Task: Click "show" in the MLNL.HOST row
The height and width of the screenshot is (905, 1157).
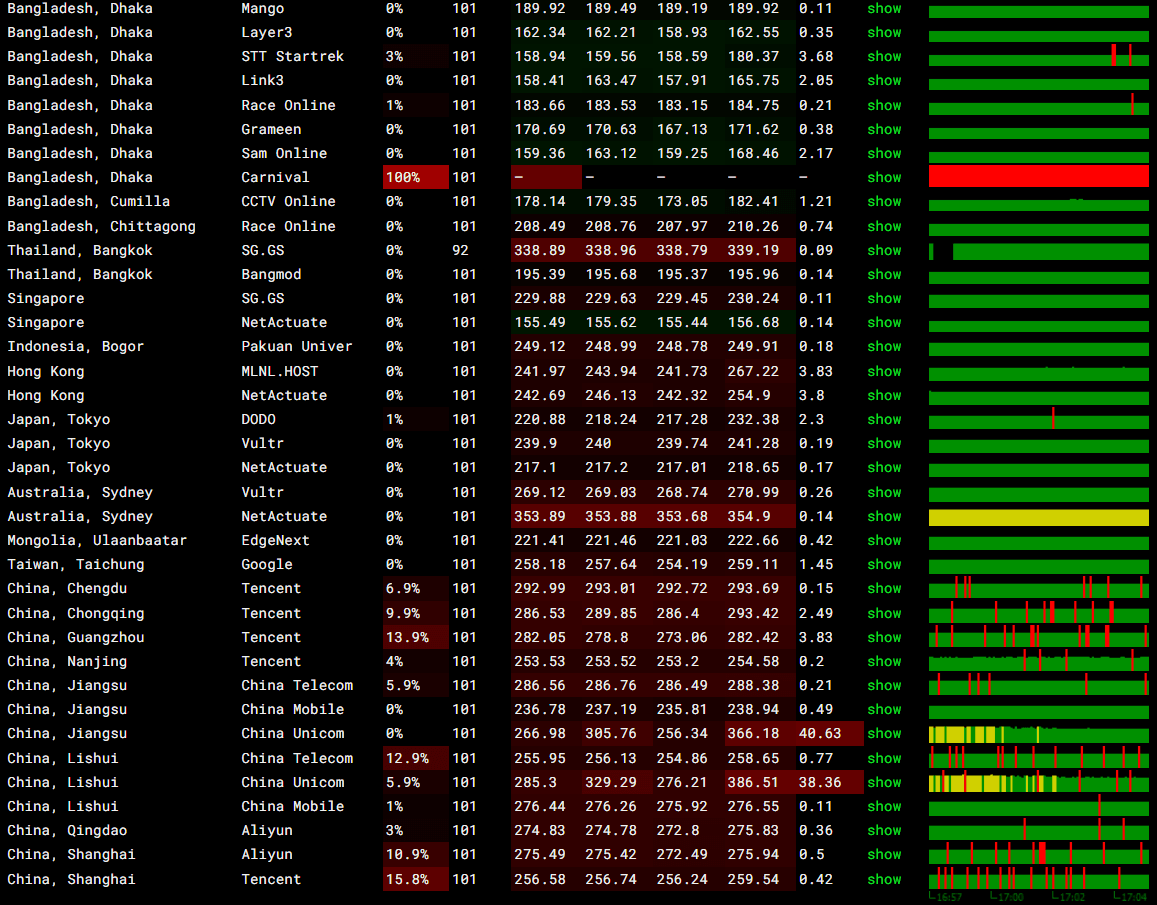Action: (x=884, y=371)
